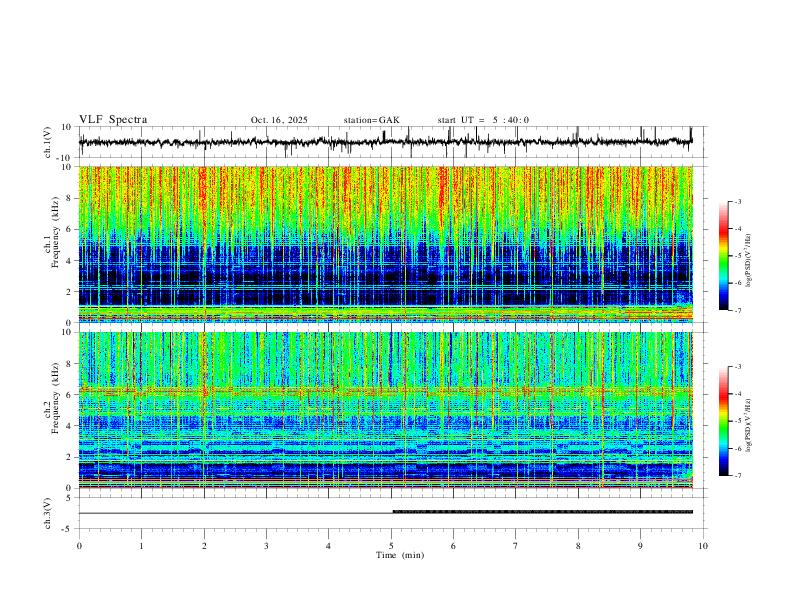
Task: Click the "6" label on the Time axis
Action: coord(453,546)
